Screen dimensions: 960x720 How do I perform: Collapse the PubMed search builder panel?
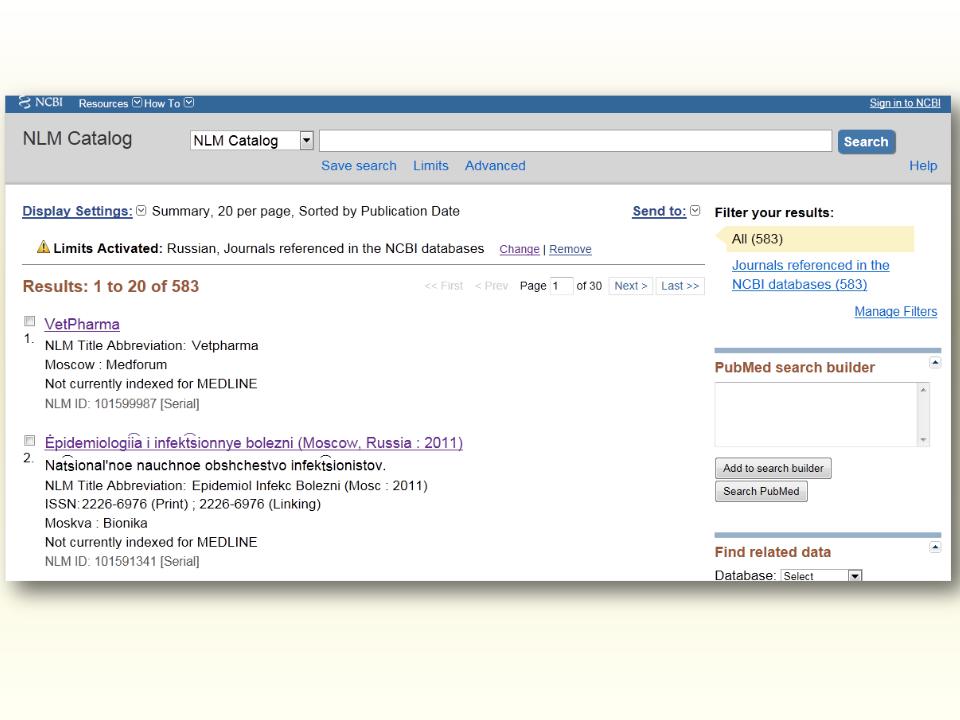click(x=935, y=362)
